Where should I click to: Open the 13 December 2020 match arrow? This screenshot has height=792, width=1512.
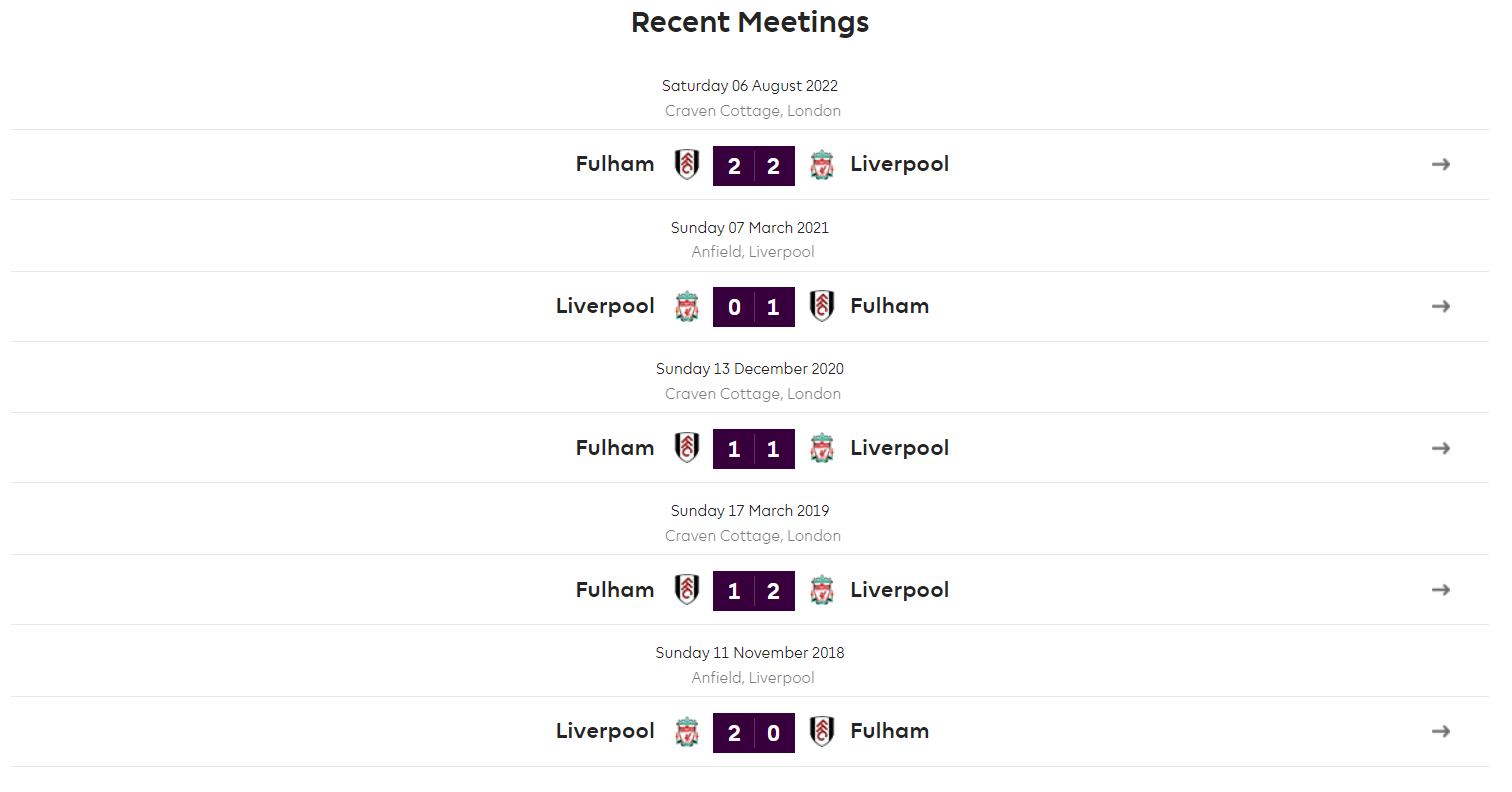point(1440,448)
